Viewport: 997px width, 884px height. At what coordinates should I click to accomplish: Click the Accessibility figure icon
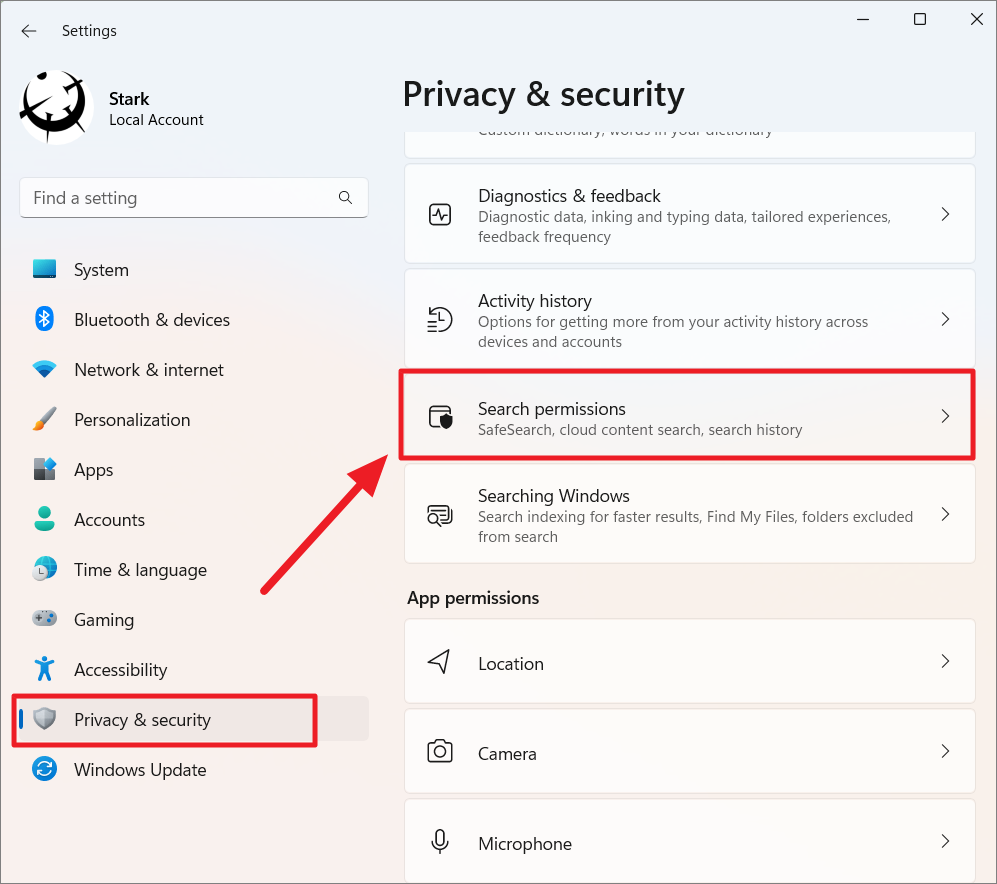click(x=45, y=669)
